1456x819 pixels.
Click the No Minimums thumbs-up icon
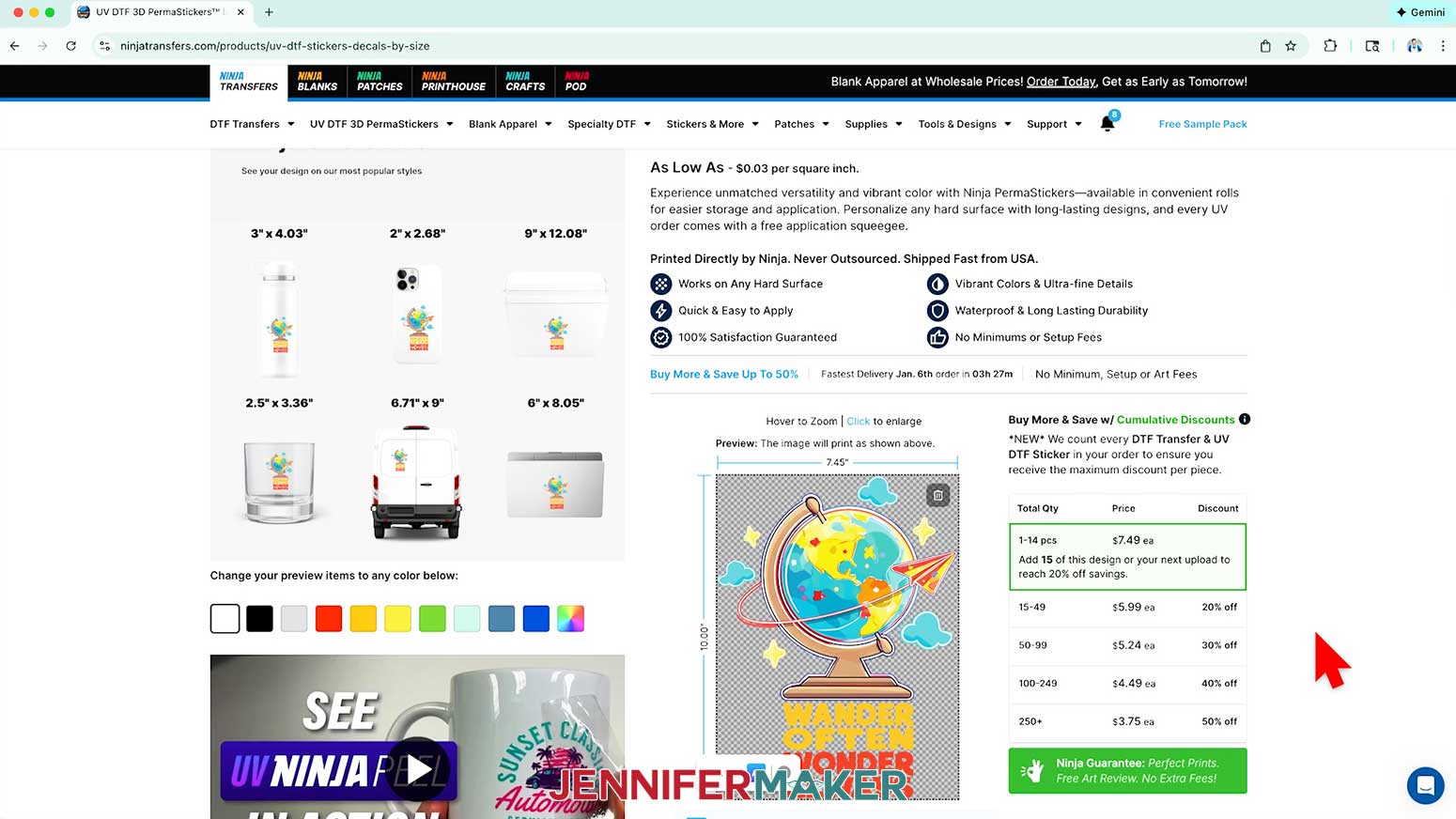click(x=937, y=337)
